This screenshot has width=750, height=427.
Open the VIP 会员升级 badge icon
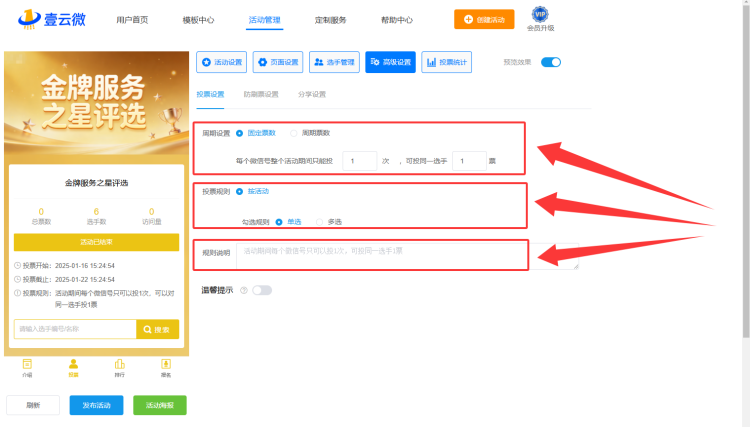[x=540, y=14]
